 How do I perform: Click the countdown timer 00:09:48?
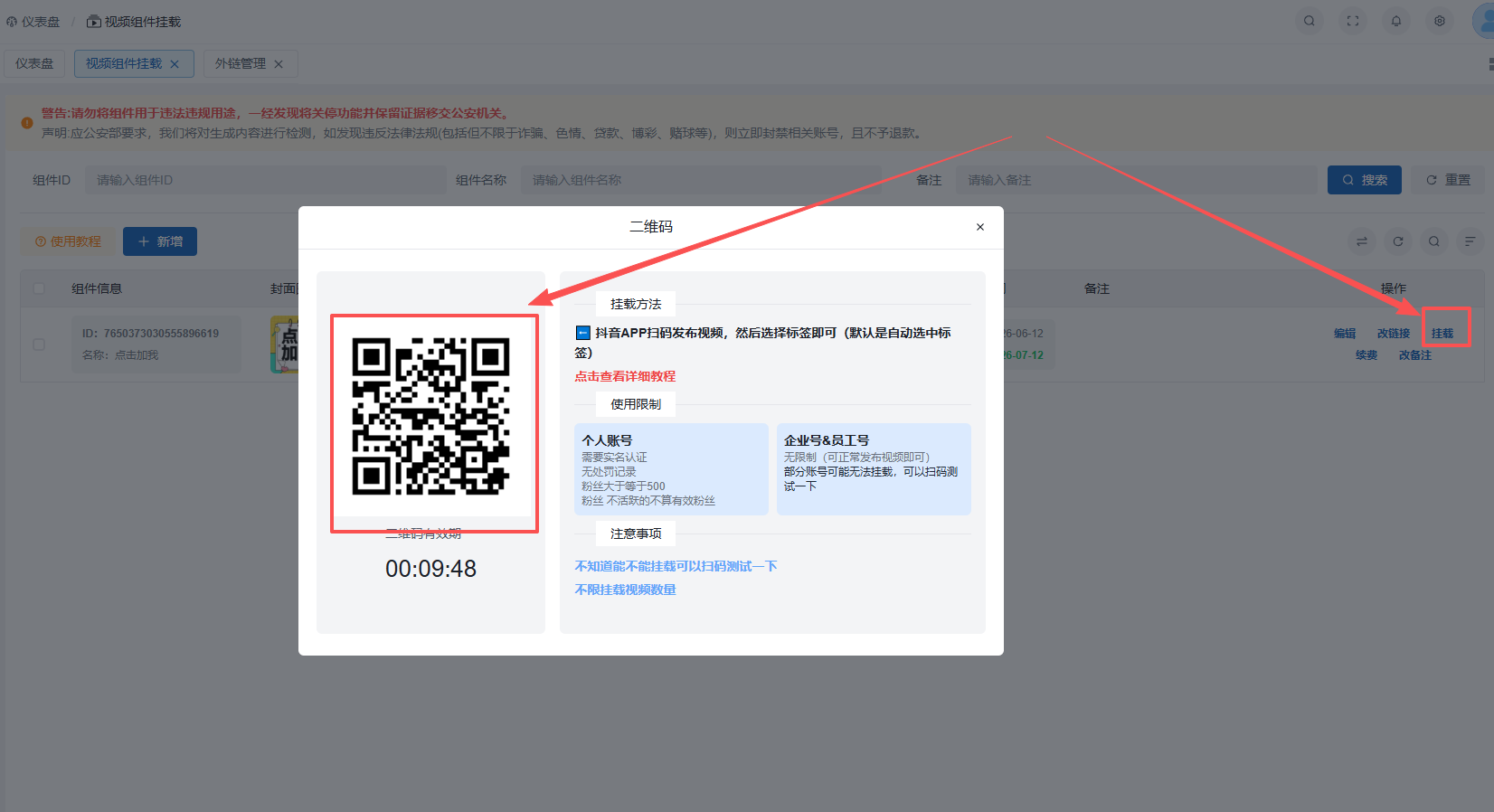pyautogui.click(x=430, y=569)
